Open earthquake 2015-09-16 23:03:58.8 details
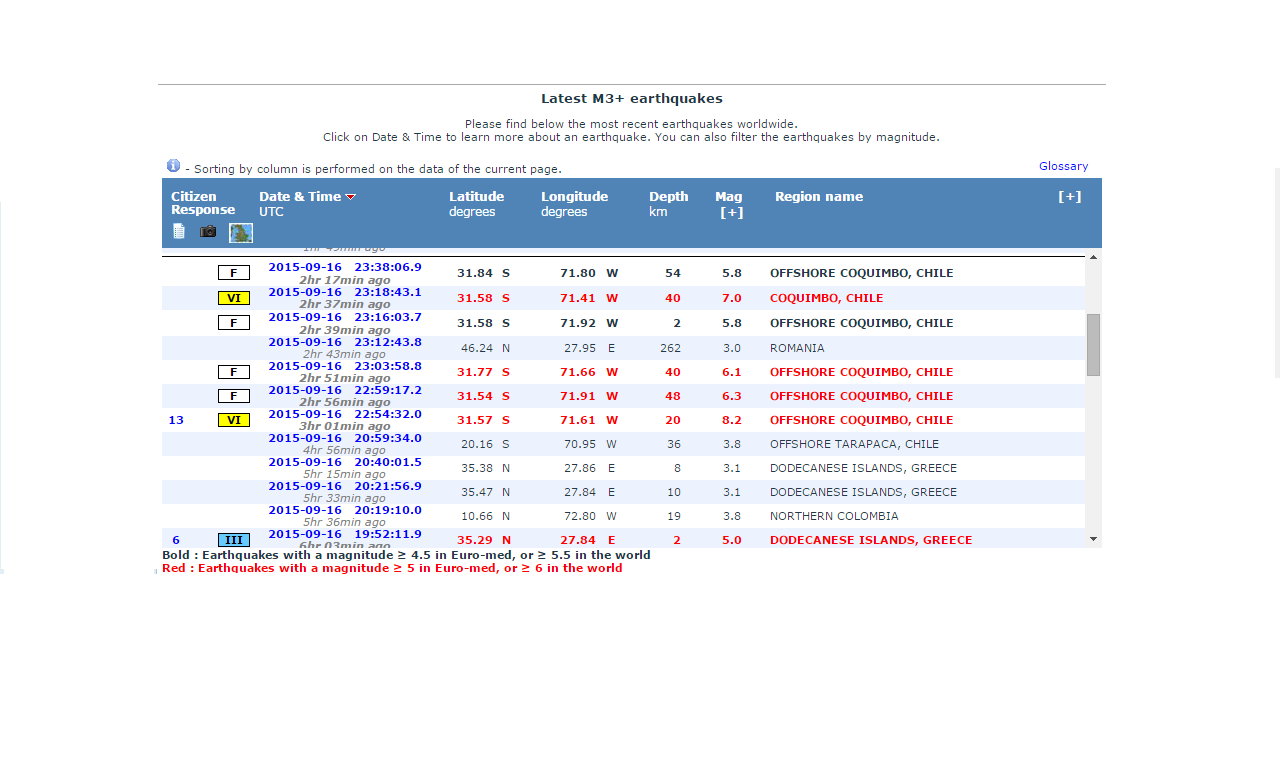 (345, 366)
